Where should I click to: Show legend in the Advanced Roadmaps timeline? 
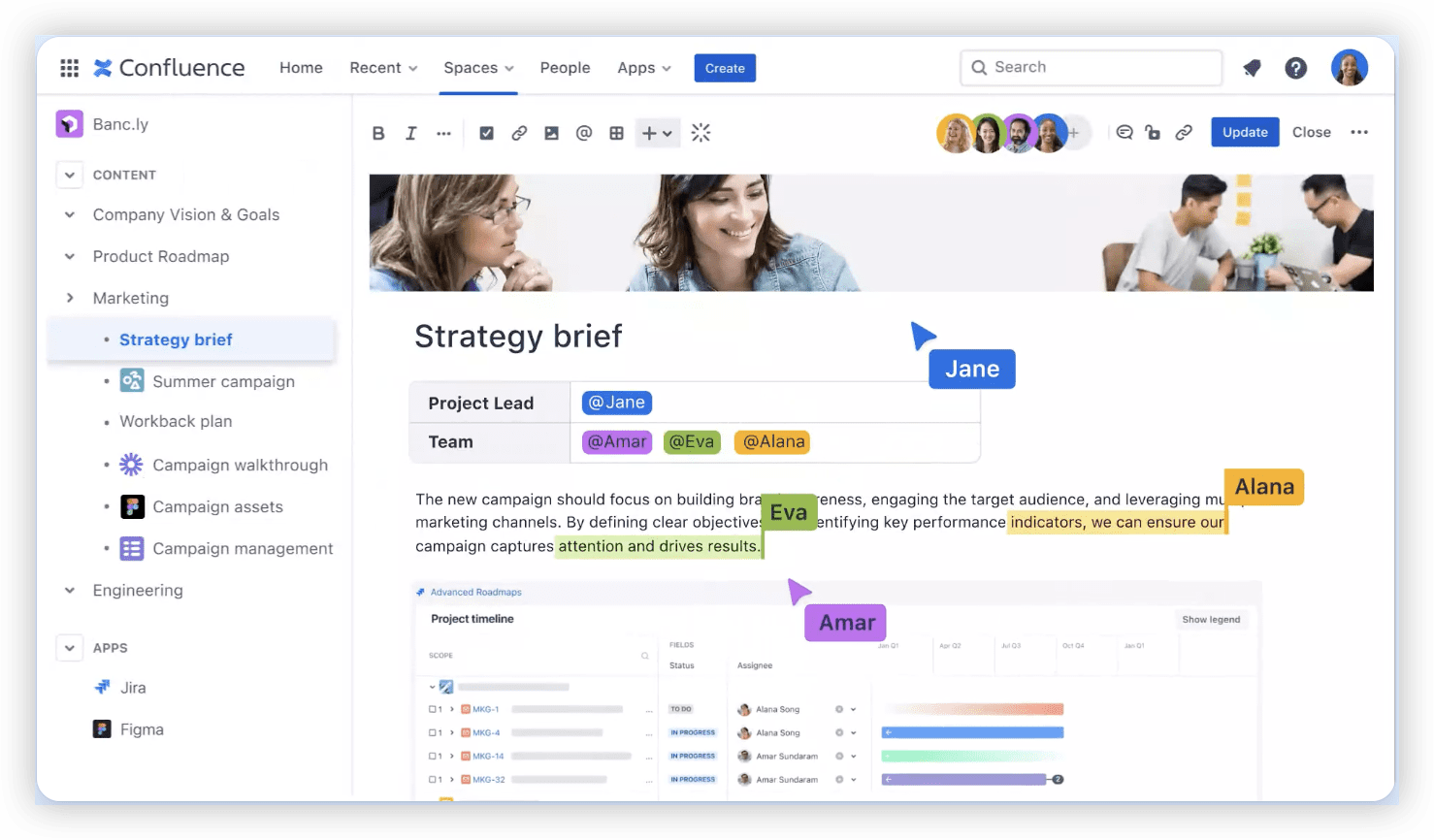1211,619
